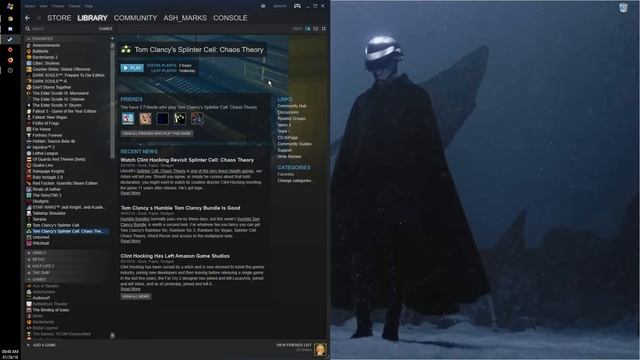The height and width of the screenshot is (360, 640).
Task: Open the Recycle Bin on desktop
Action: [x=623, y=7]
